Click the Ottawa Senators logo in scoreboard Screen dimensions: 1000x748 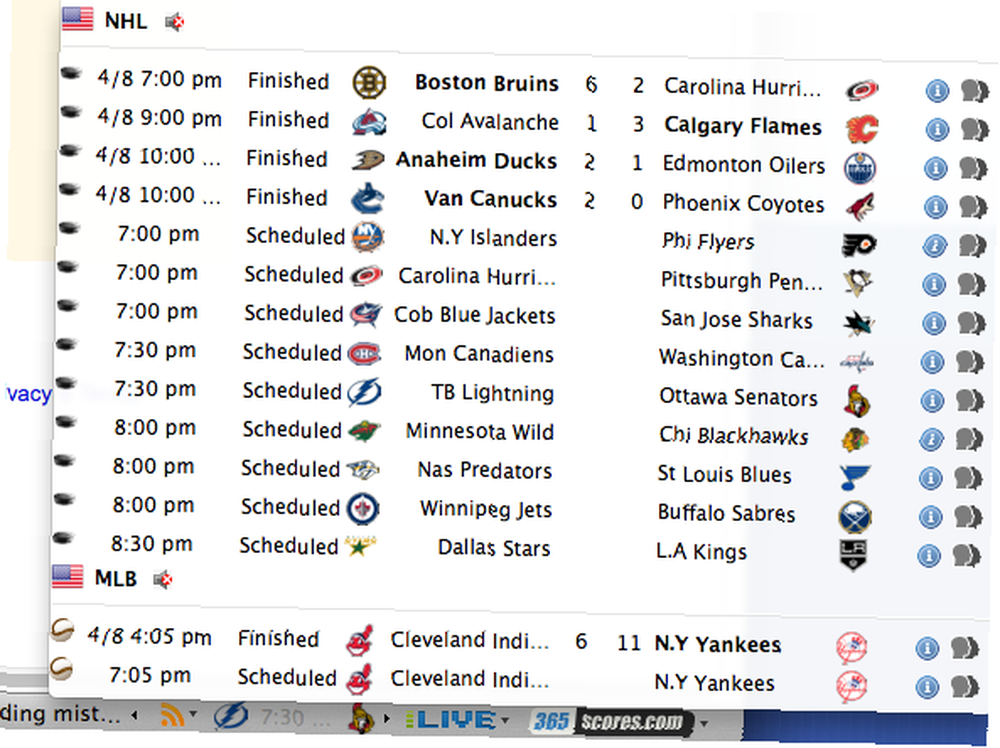point(856,401)
